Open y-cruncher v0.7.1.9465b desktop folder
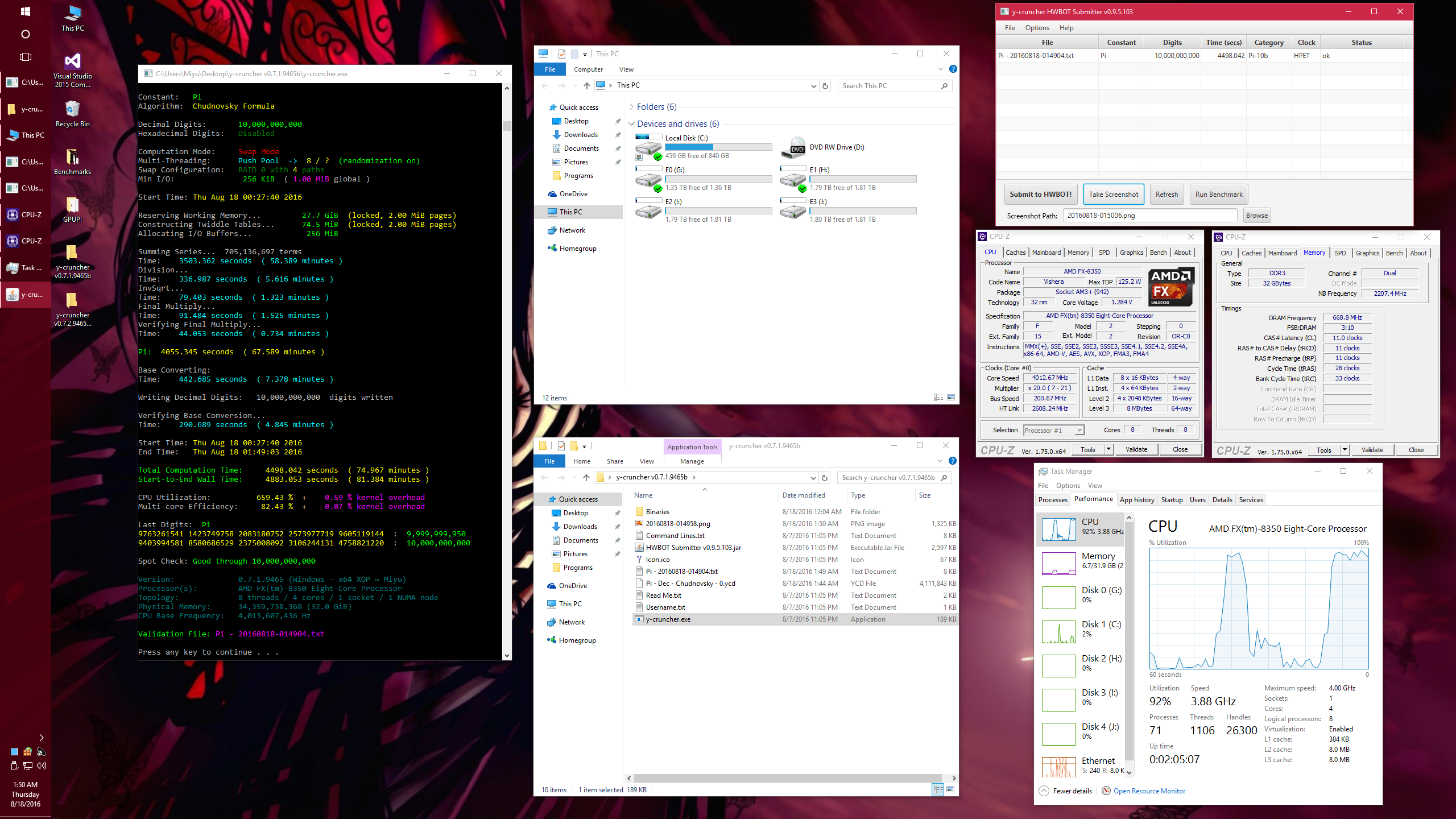Viewport: 1456px width, 819px height. click(73, 262)
